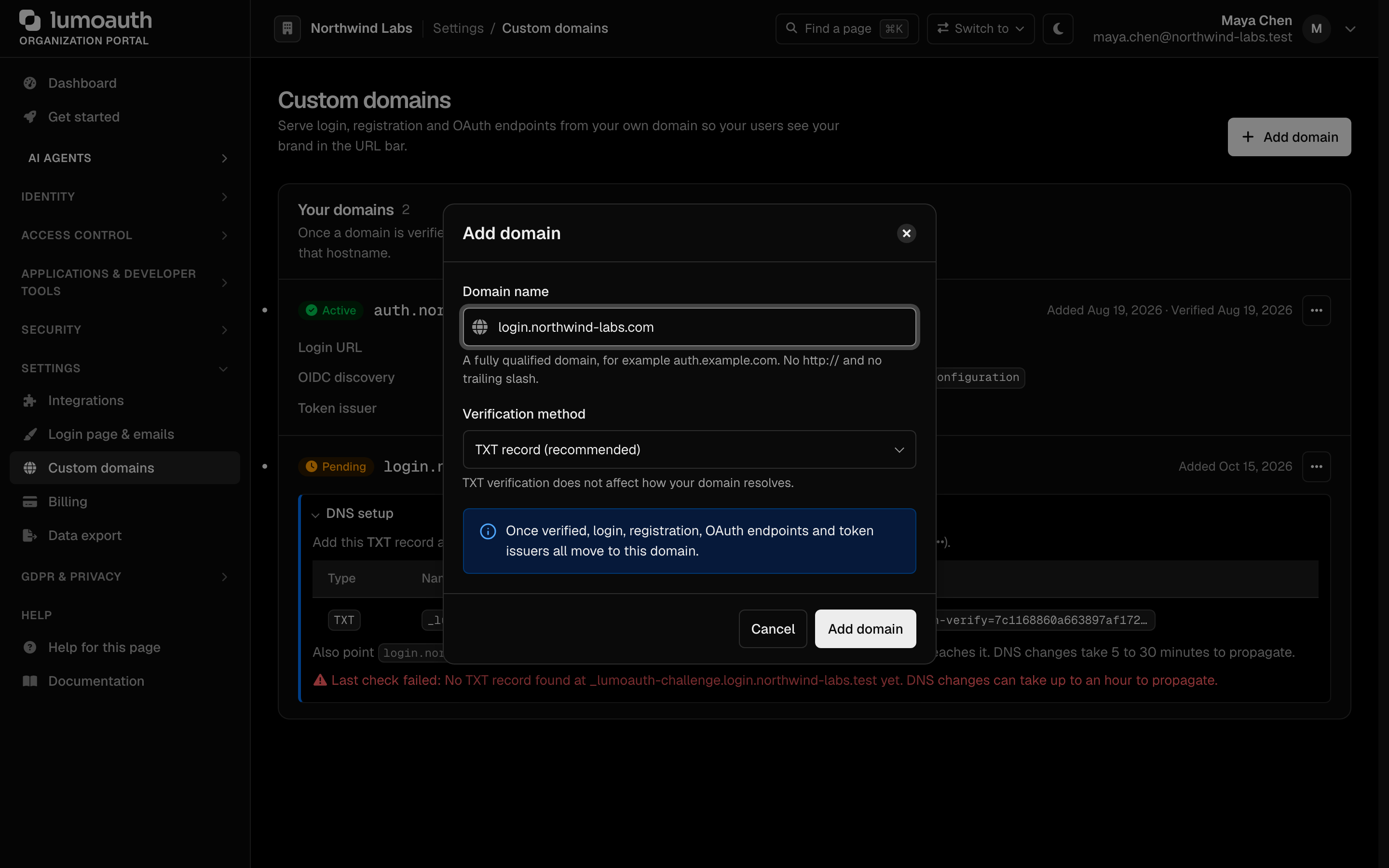Open the user account menu chevron

coord(1350,29)
